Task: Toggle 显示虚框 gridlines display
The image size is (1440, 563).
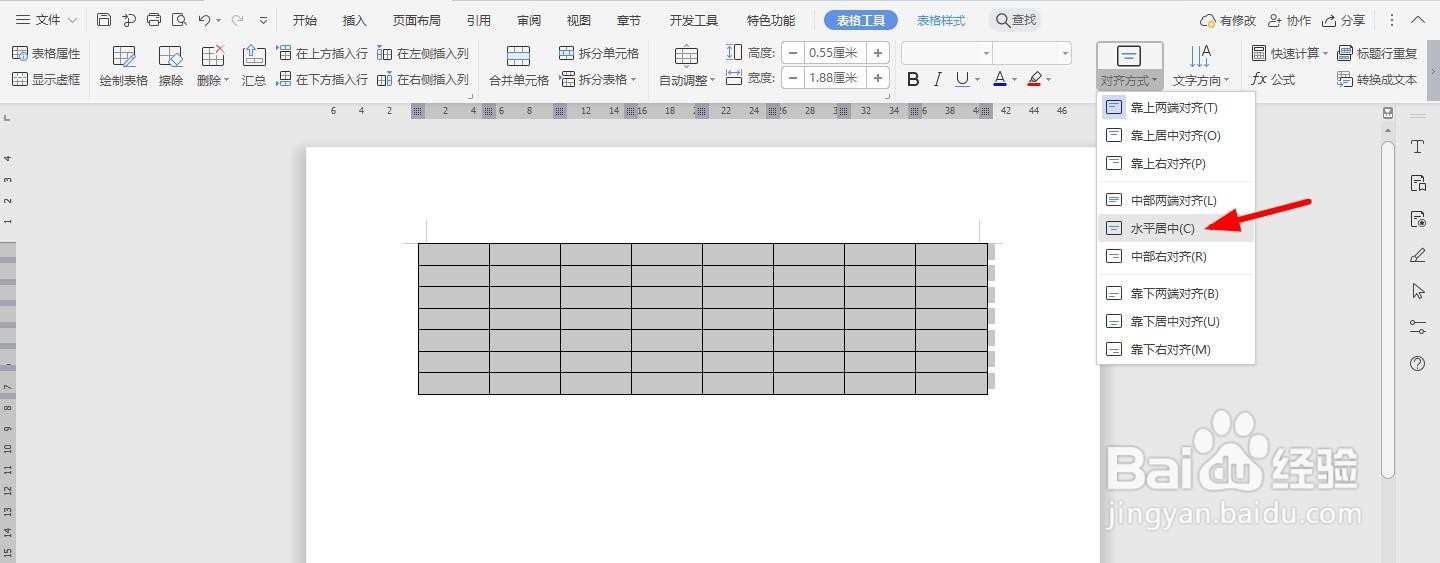Action: (46, 79)
